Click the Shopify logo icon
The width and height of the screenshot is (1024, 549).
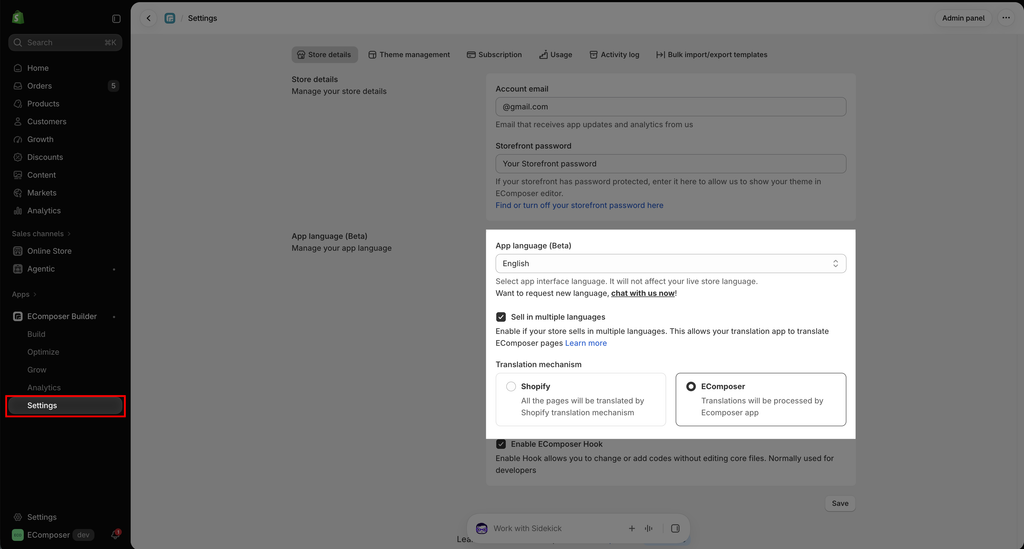pyautogui.click(x=18, y=18)
